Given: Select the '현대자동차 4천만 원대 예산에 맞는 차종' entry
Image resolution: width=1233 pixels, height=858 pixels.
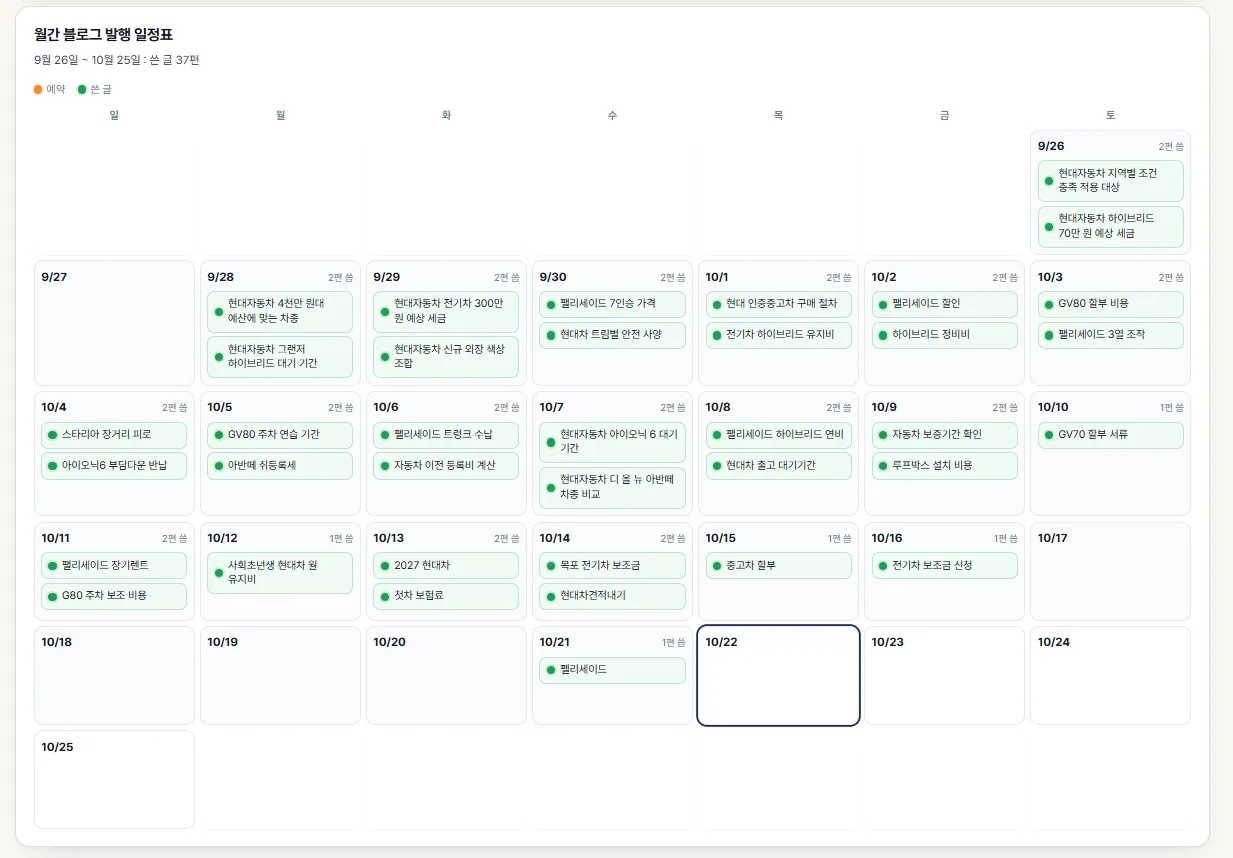Looking at the screenshot, I should pyautogui.click(x=280, y=311).
